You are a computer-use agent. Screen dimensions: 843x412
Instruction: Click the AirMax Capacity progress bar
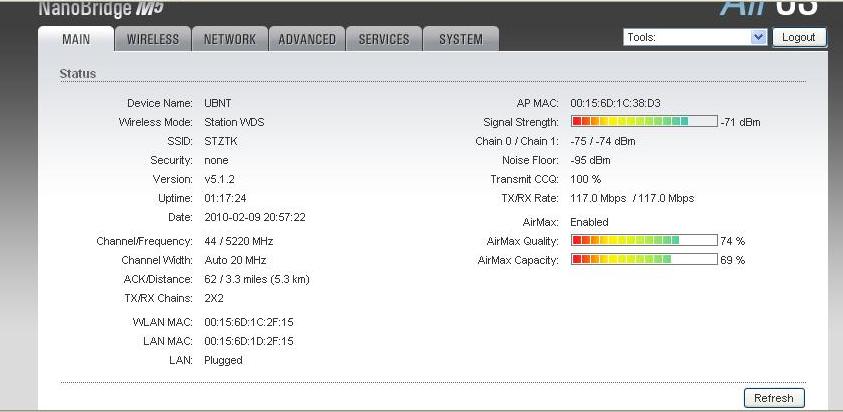643,260
